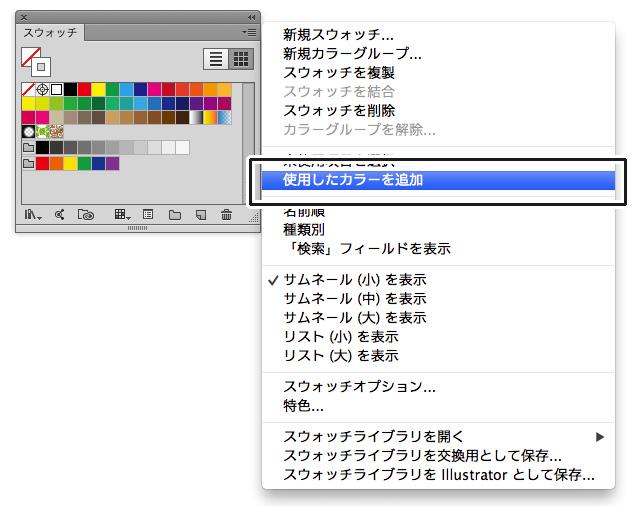Choose 特色... menu item
The width and height of the screenshot is (642, 506).
[303, 406]
